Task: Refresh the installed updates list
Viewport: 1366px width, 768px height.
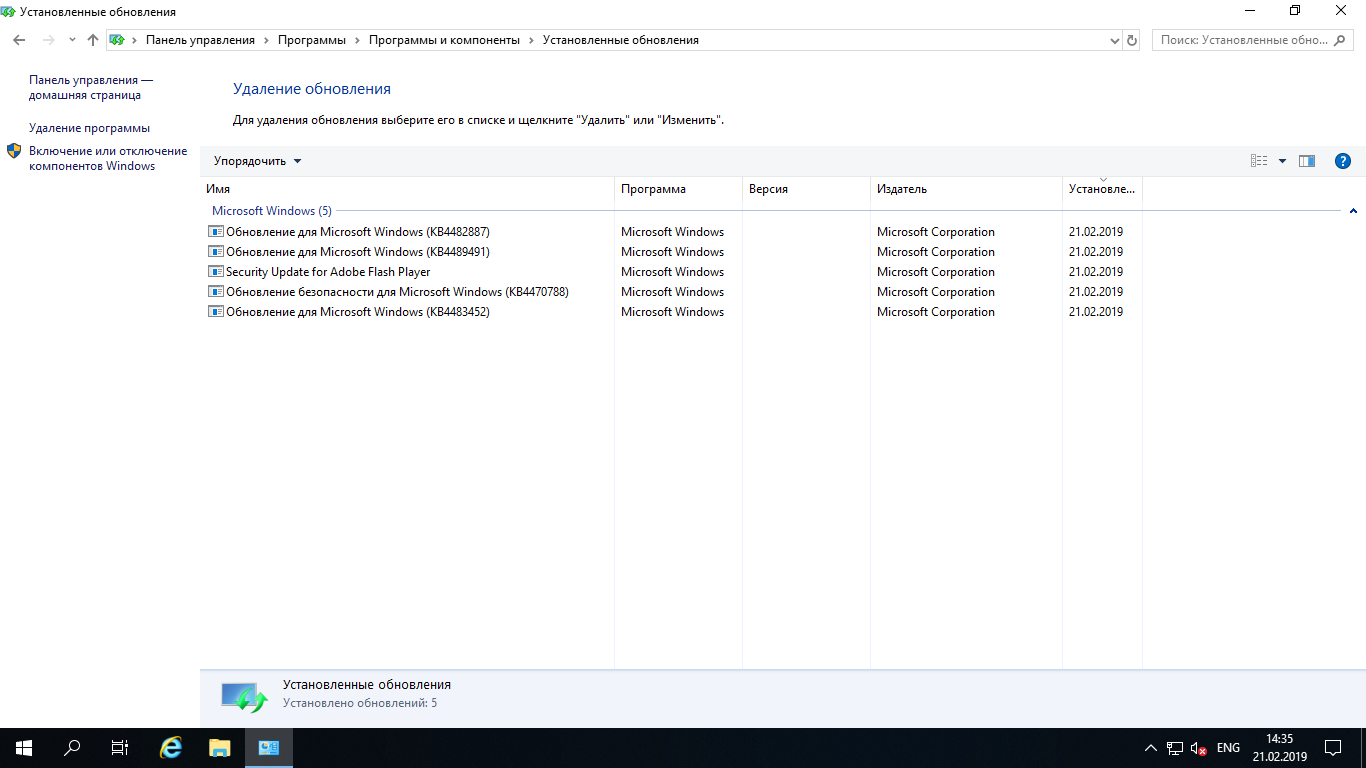Action: (x=1132, y=40)
